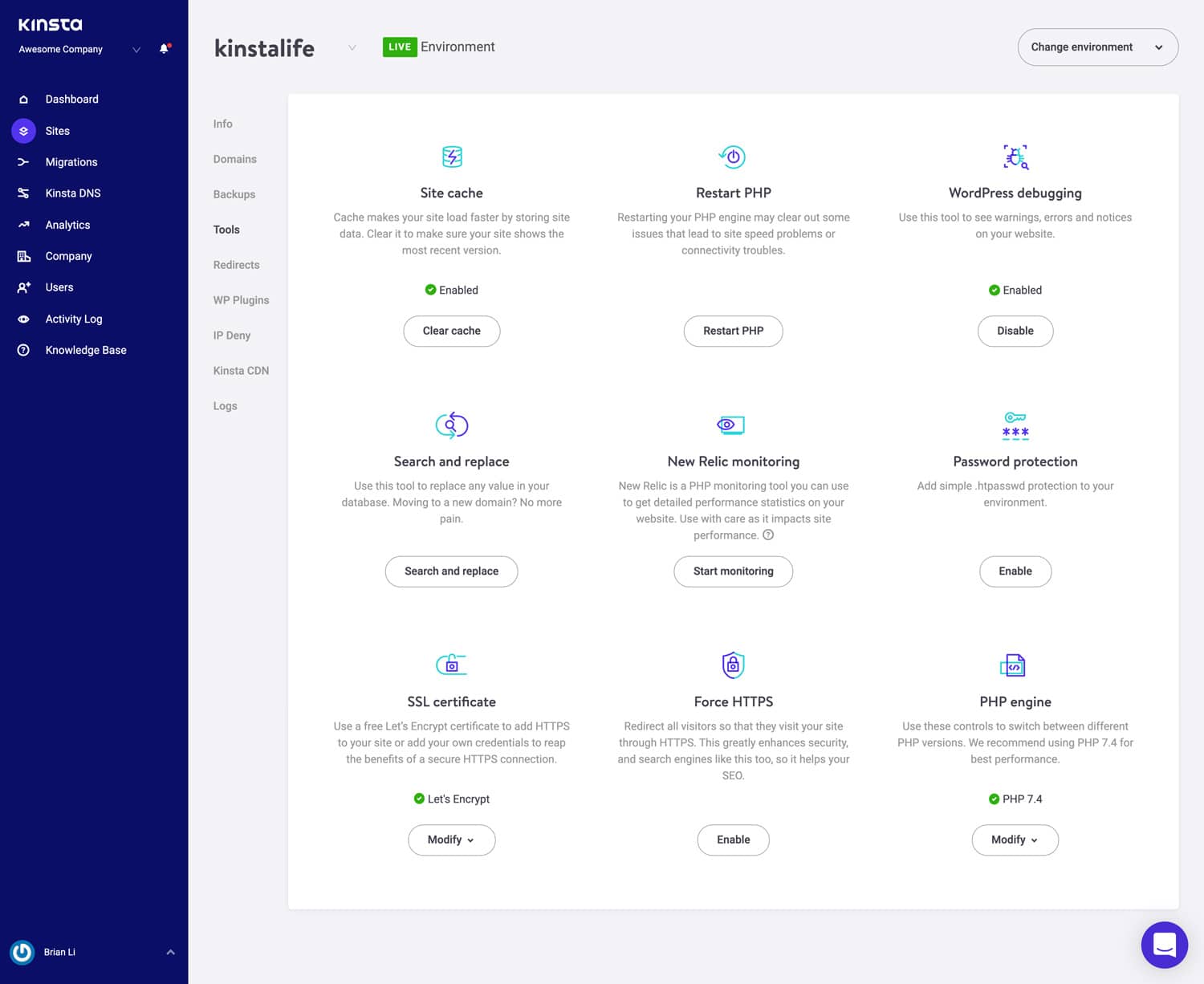Open the Migrations section
Screen dimensions: 1204x984
pos(22,162)
